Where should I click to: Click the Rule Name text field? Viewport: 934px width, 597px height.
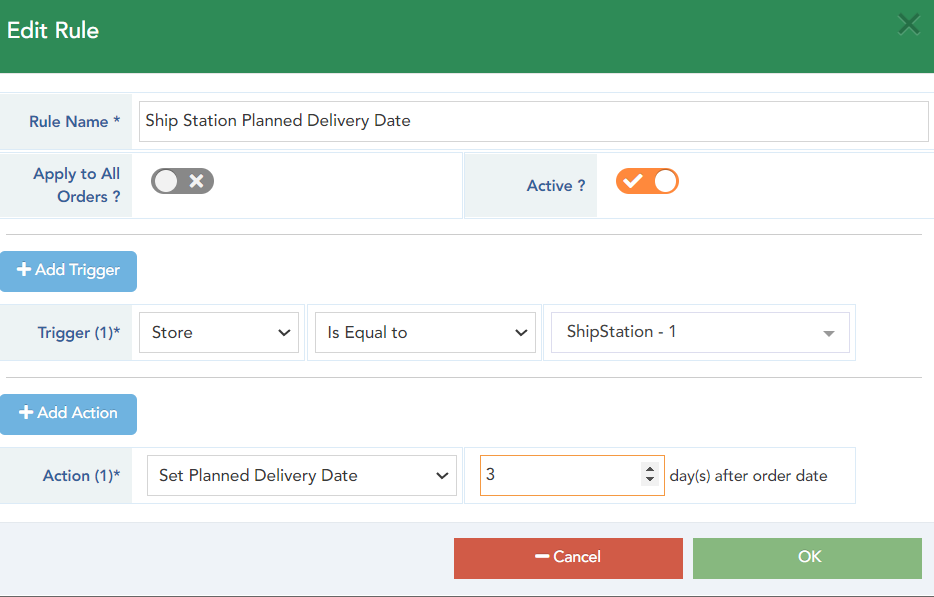535,120
